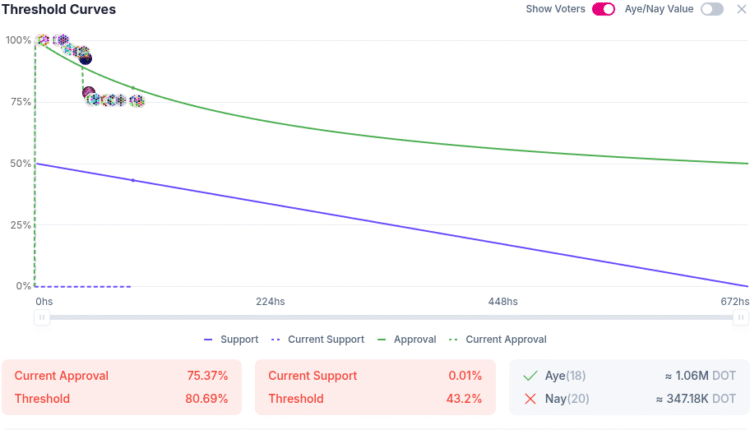Click the data point on Support line

133,180
